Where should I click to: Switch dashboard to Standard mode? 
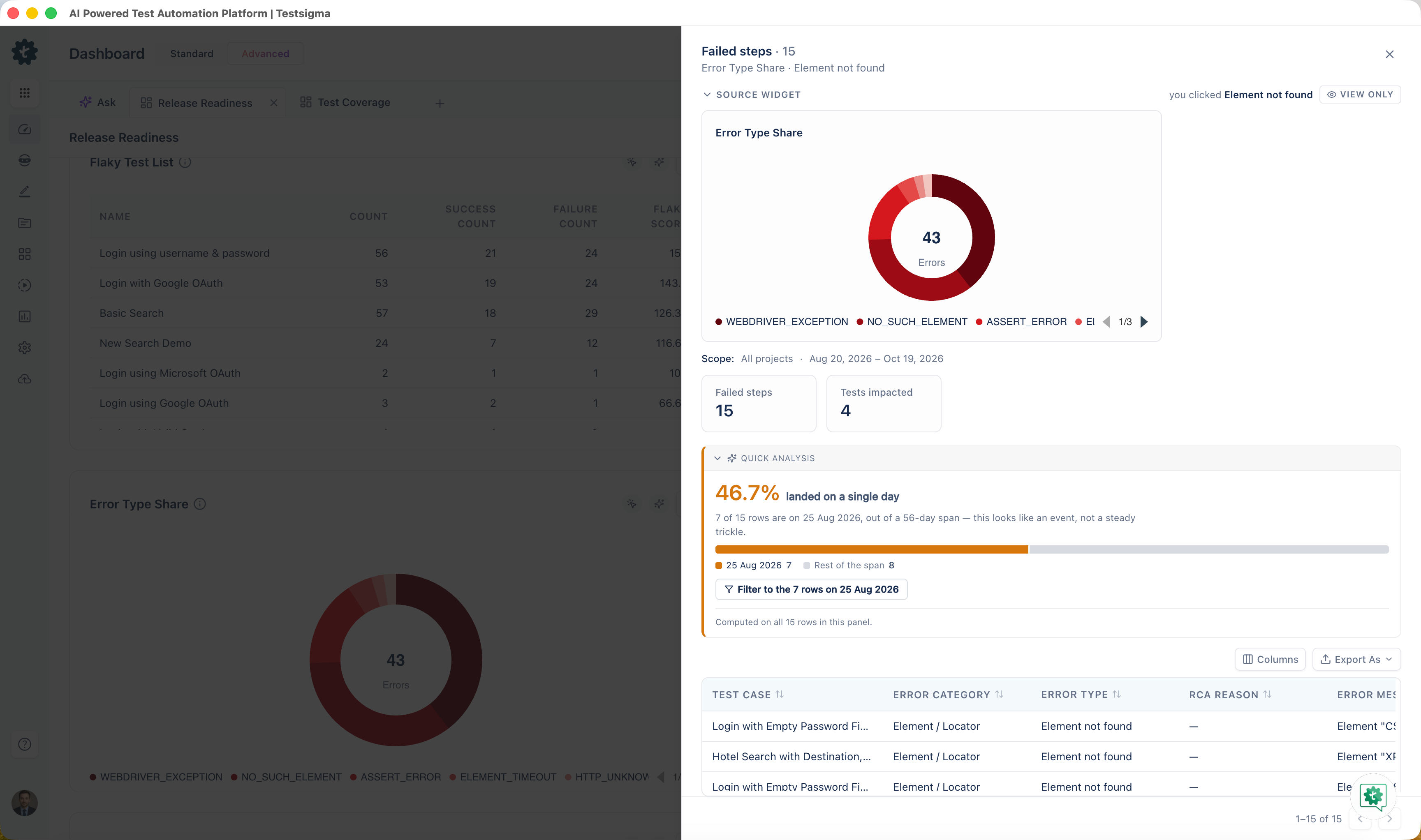(192, 54)
